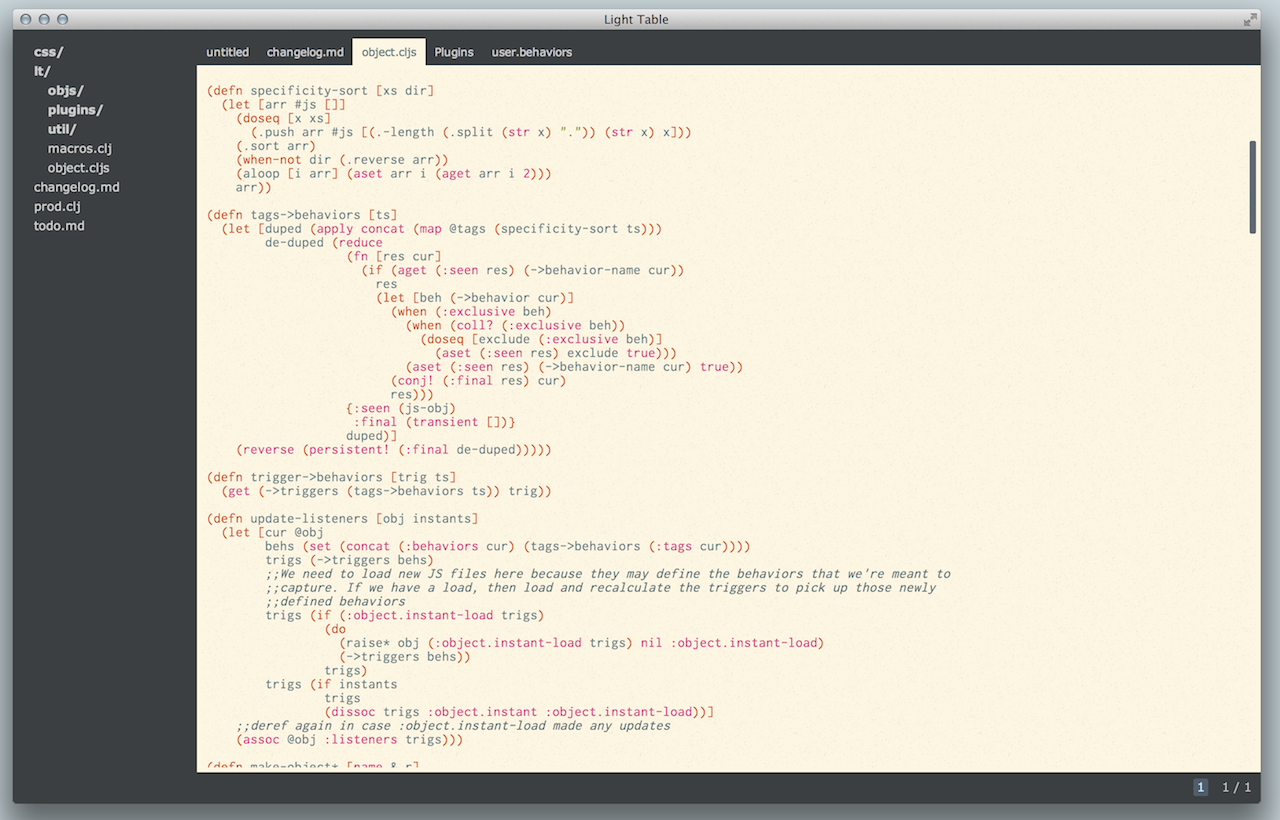Click the cursor position indicator showing 1 / 1

click(1237, 787)
